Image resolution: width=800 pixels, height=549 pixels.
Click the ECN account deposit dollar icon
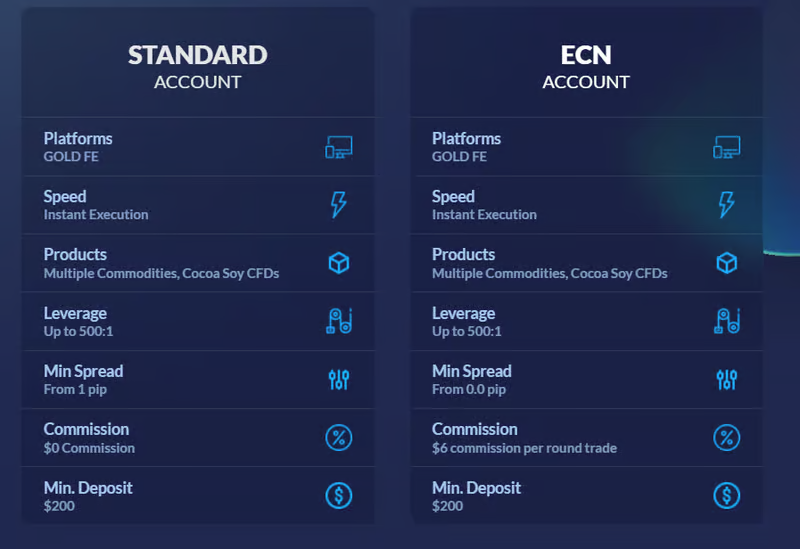pyautogui.click(x=727, y=495)
